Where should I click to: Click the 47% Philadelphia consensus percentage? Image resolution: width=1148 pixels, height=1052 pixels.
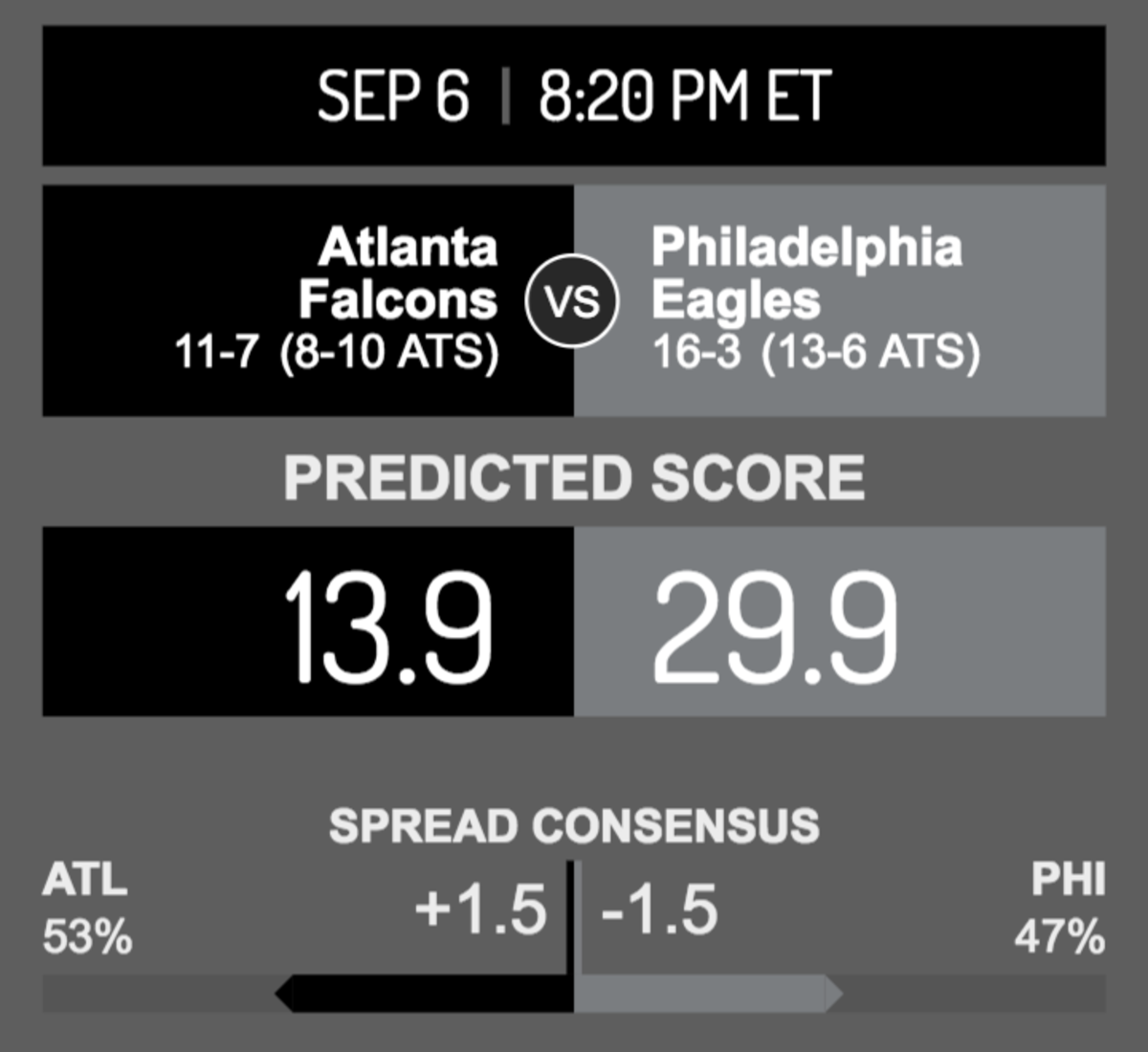pos(1060,937)
